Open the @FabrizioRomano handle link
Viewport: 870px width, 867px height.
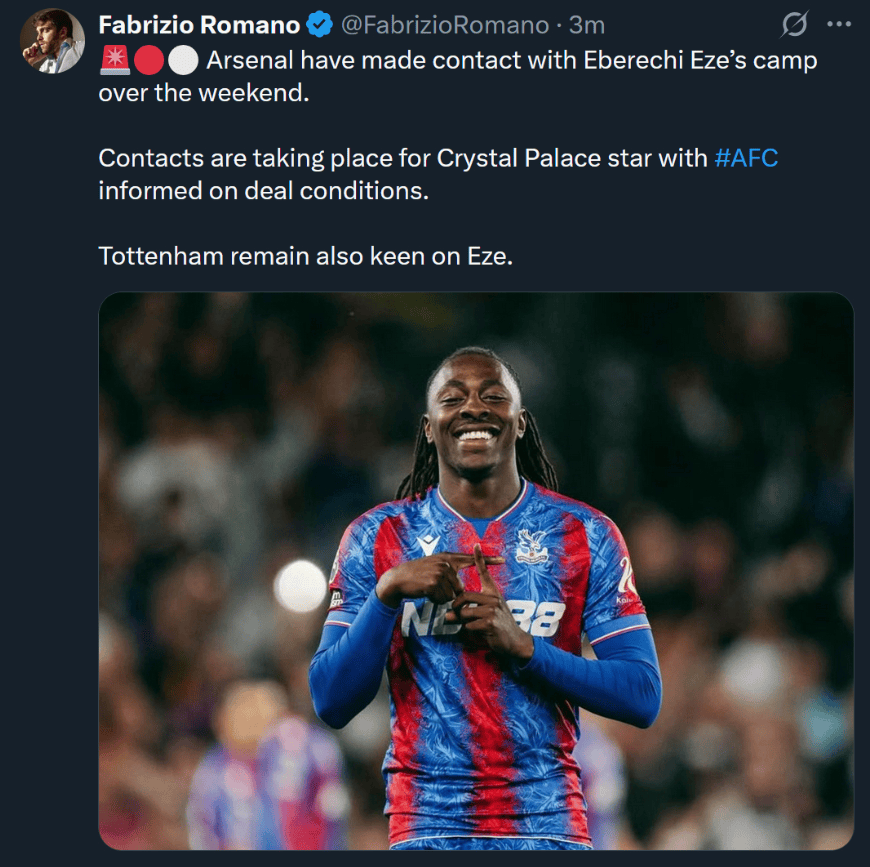click(445, 25)
